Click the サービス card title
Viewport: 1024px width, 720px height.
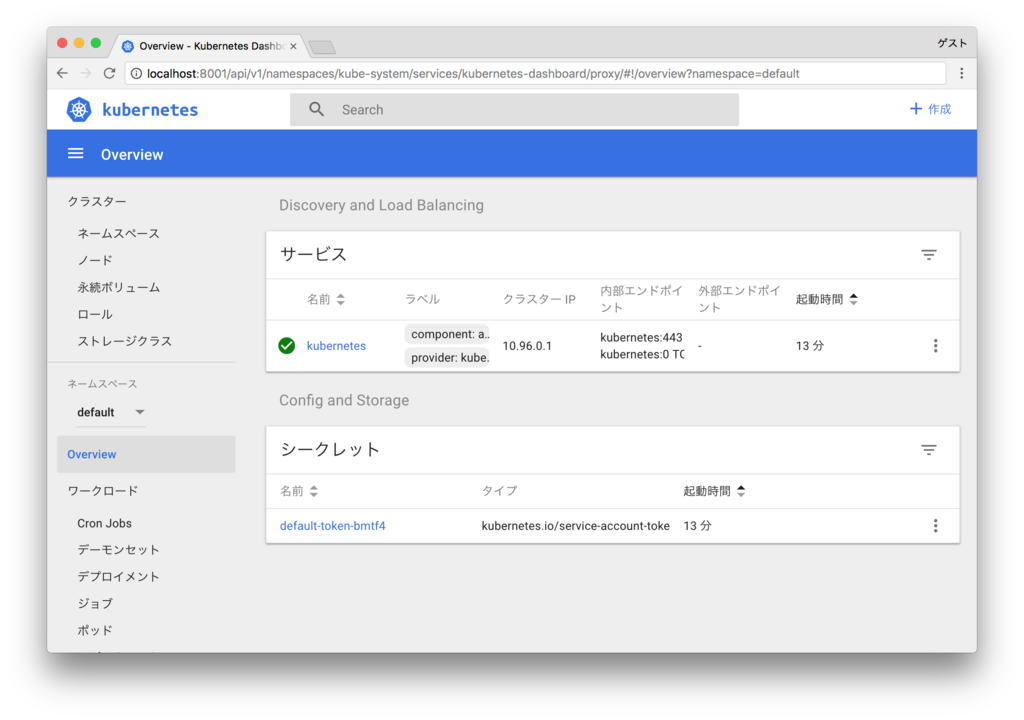pos(313,254)
